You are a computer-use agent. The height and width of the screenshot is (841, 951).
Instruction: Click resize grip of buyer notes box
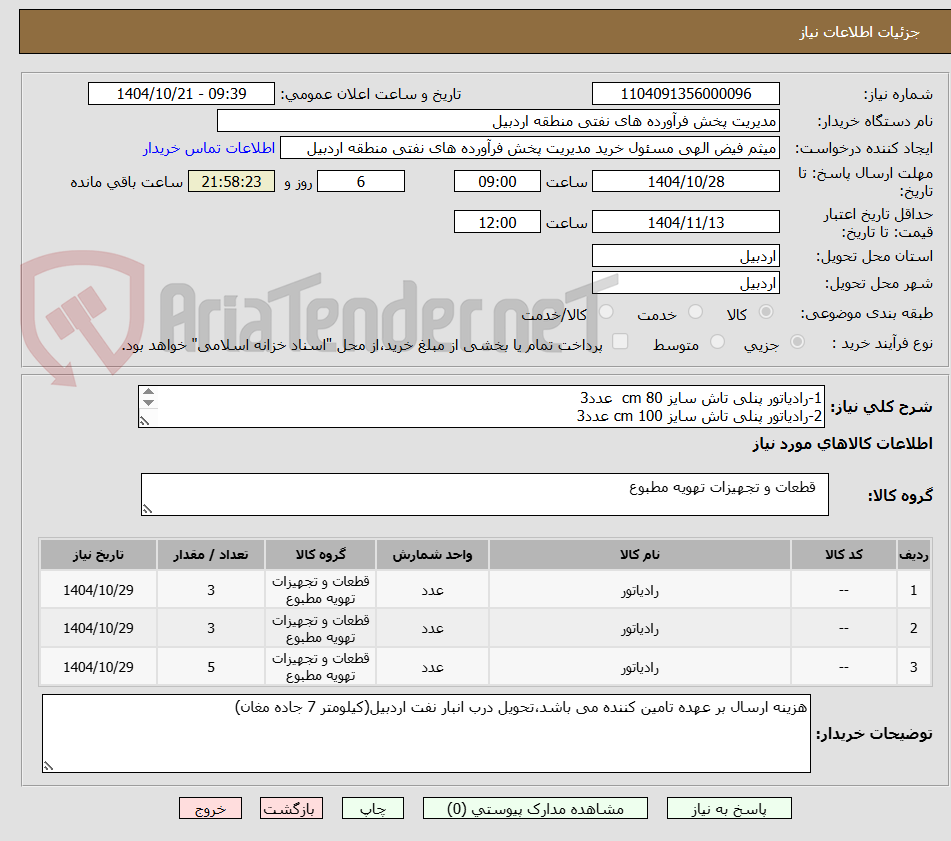[x=49, y=766]
